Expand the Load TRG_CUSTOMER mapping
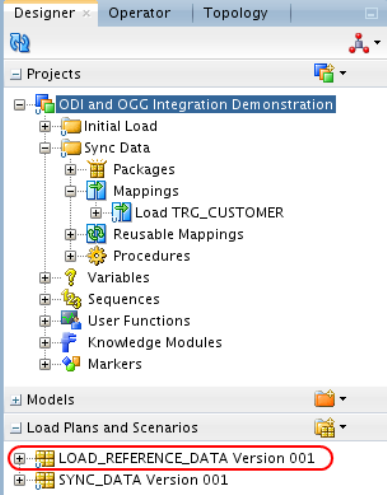The image size is (387, 495). point(96,213)
